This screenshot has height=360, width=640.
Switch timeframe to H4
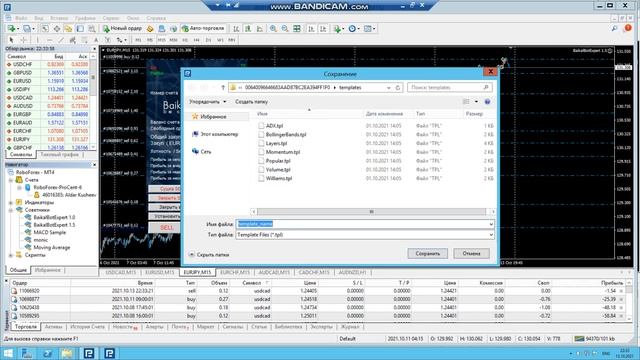pos(197,40)
